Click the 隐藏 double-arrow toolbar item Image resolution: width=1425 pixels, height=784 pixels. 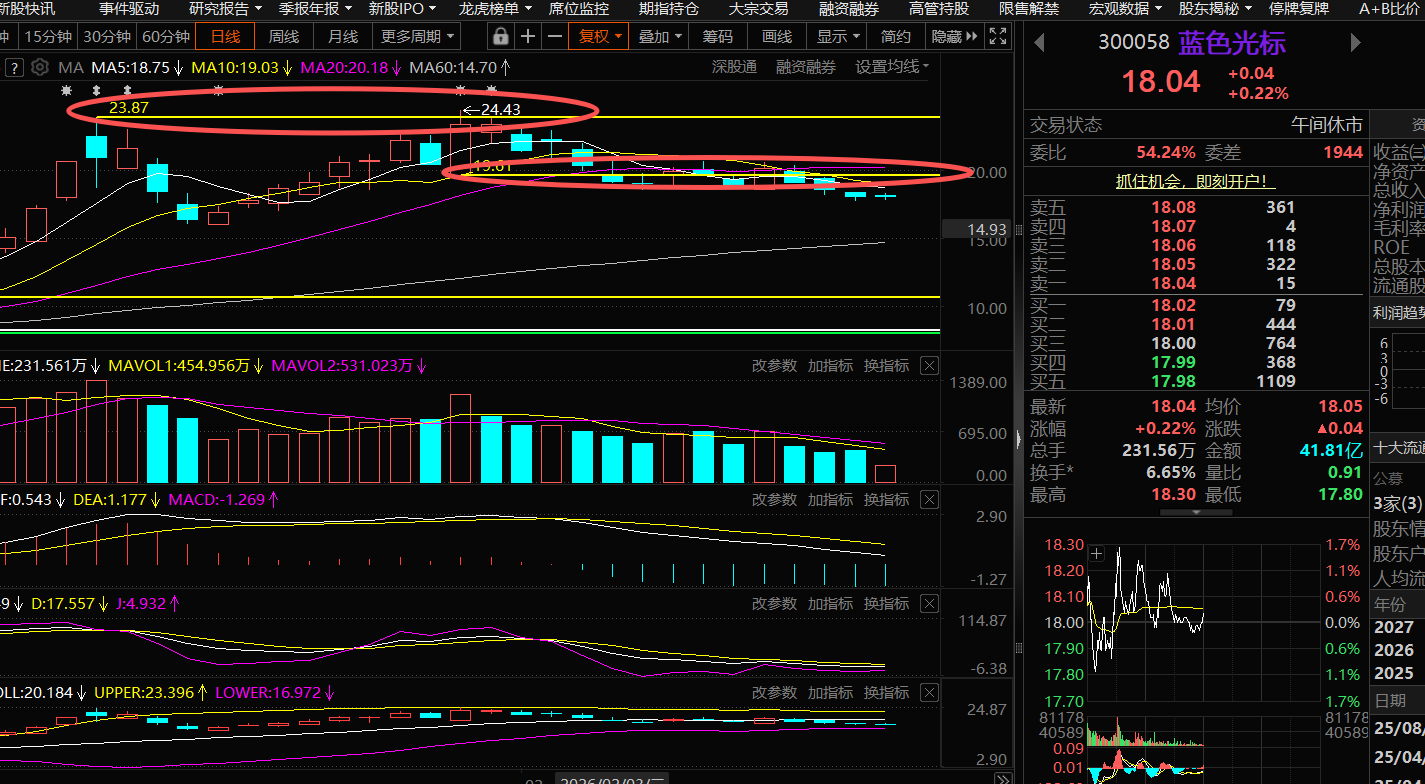click(x=954, y=37)
